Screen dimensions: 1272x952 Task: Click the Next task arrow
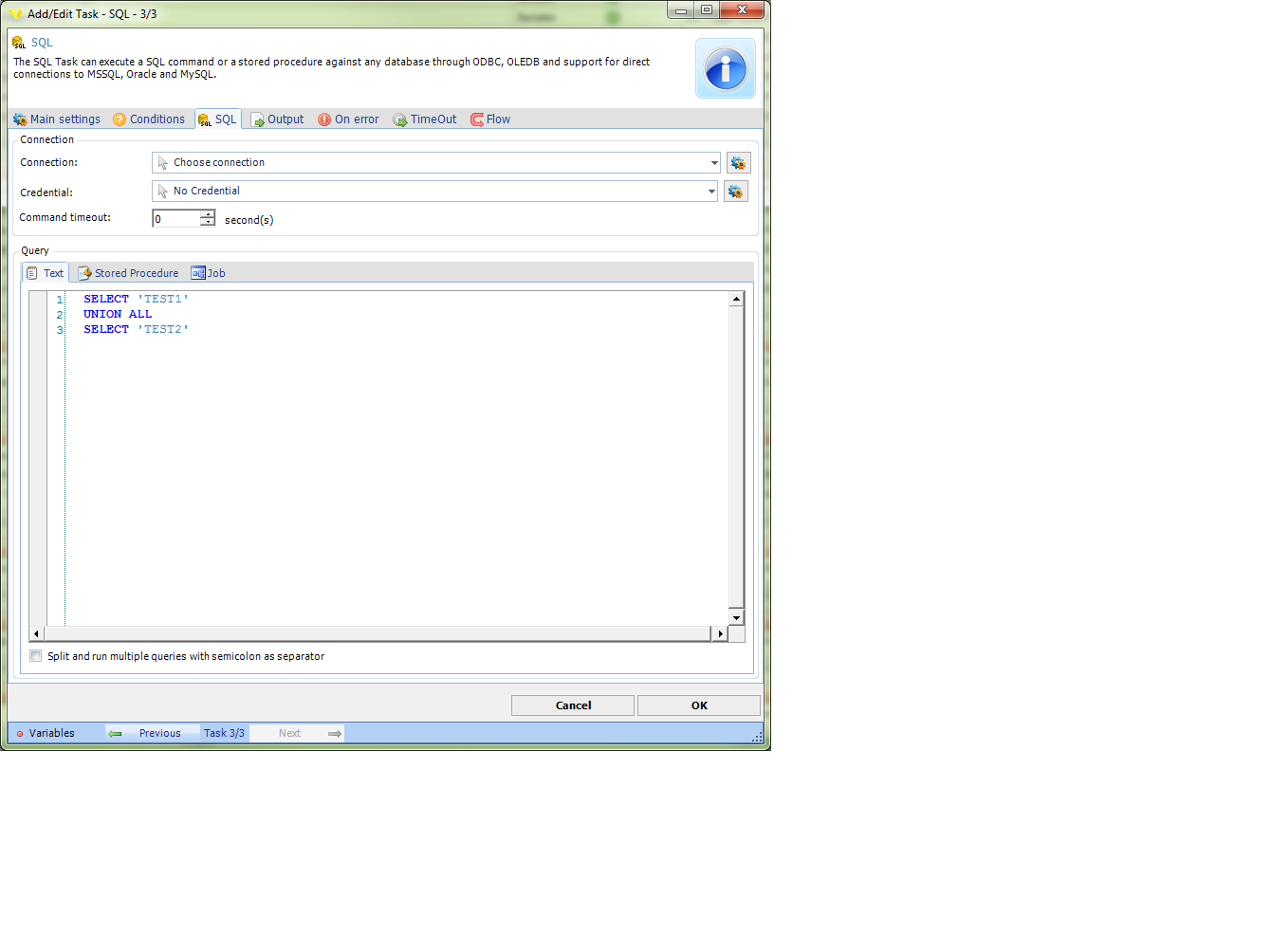point(334,733)
